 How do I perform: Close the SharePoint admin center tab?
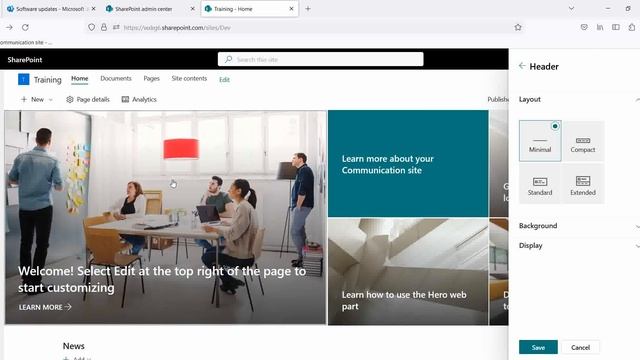pos(193,9)
